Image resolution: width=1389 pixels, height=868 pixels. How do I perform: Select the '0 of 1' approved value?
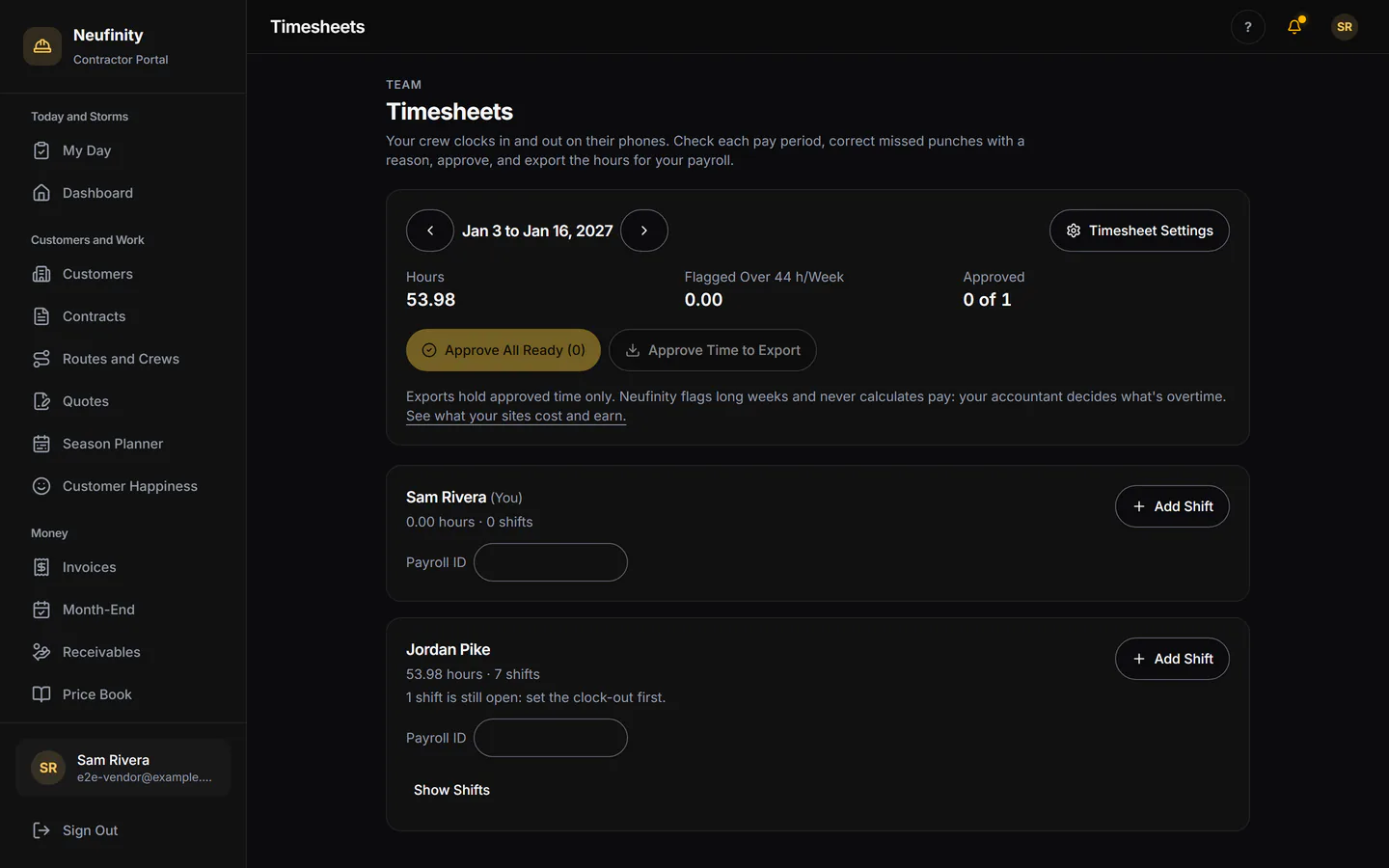[987, 300]
